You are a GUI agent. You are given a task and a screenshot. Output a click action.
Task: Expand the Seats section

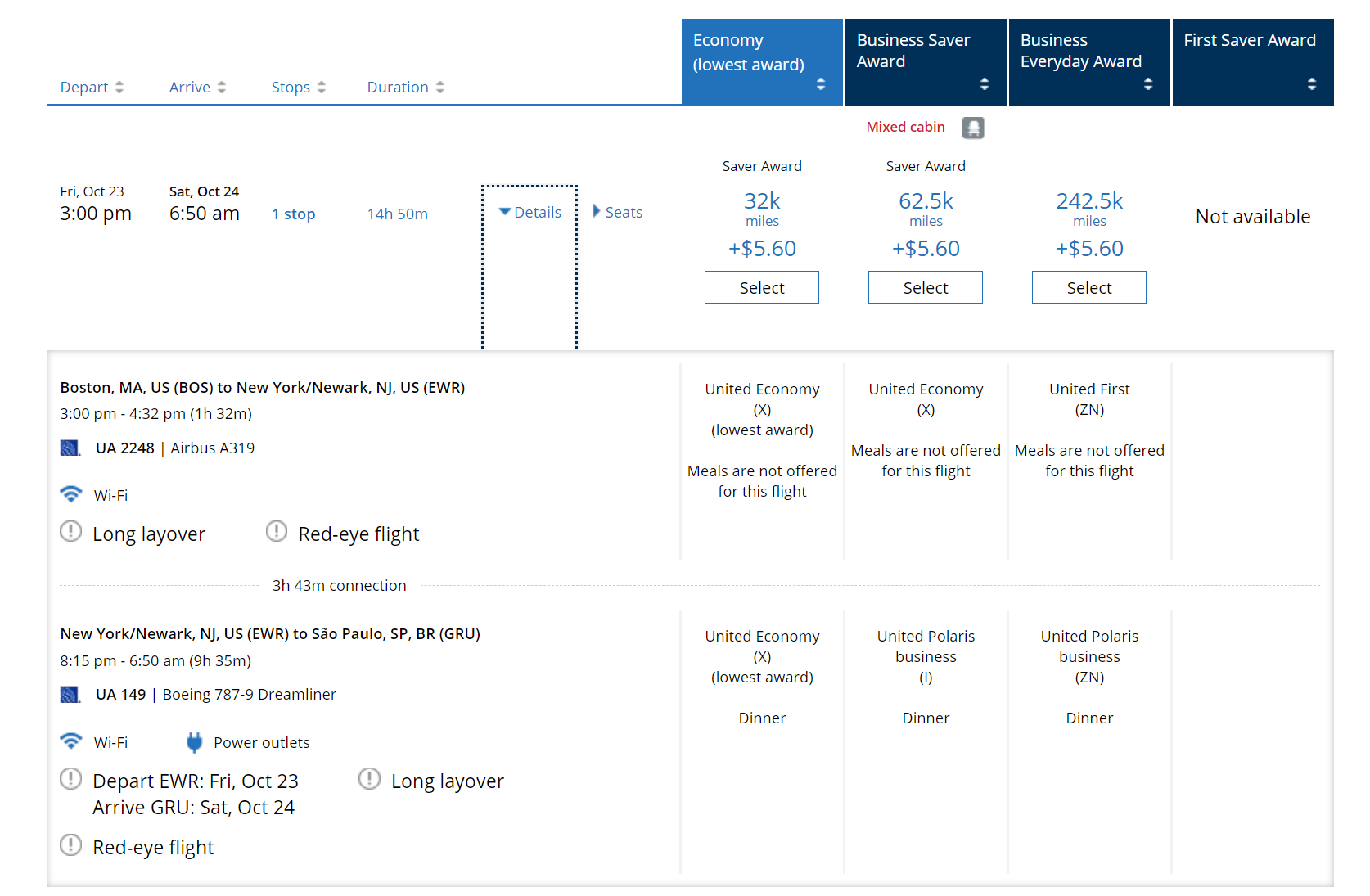pyautogui.click(x=618, y=213)
